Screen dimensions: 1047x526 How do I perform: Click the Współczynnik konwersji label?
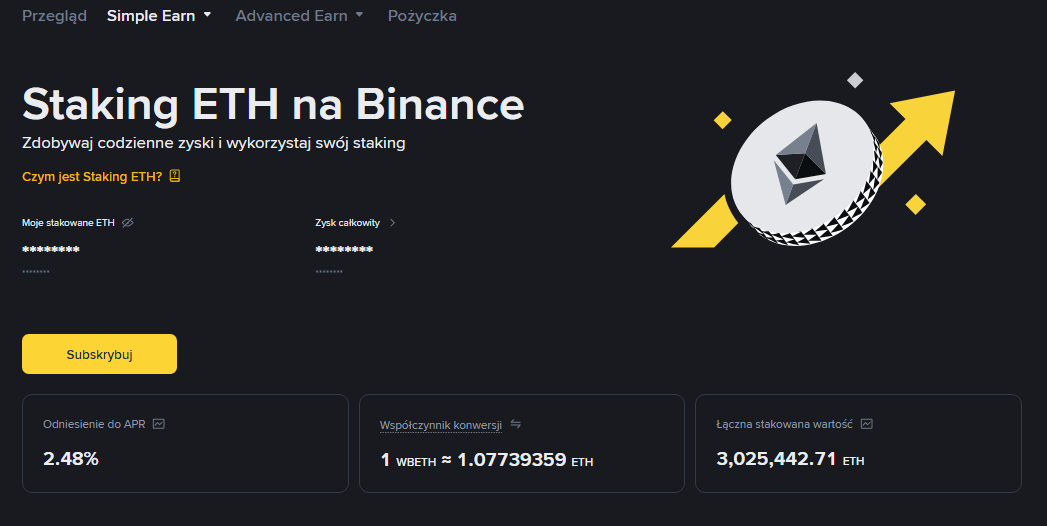point(441,425)
